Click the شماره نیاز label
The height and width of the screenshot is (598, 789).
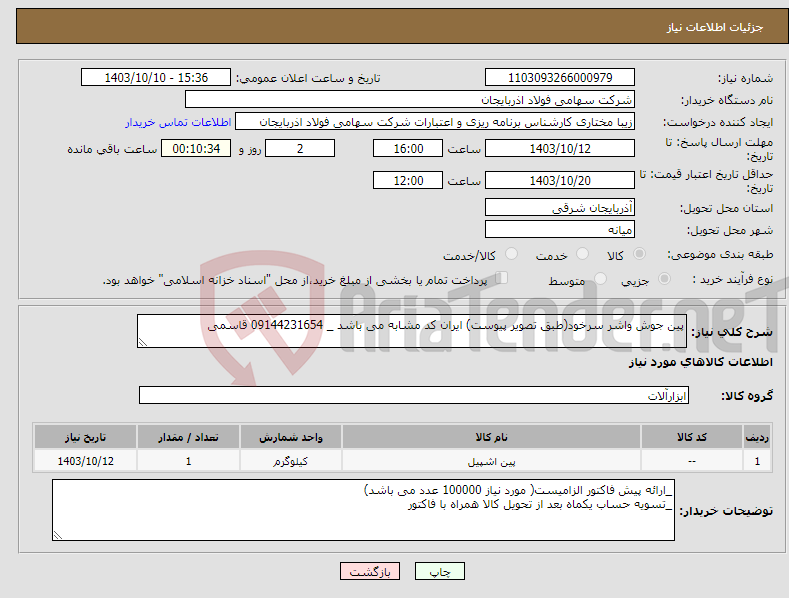pyautogui.click(x=745, y=79)
